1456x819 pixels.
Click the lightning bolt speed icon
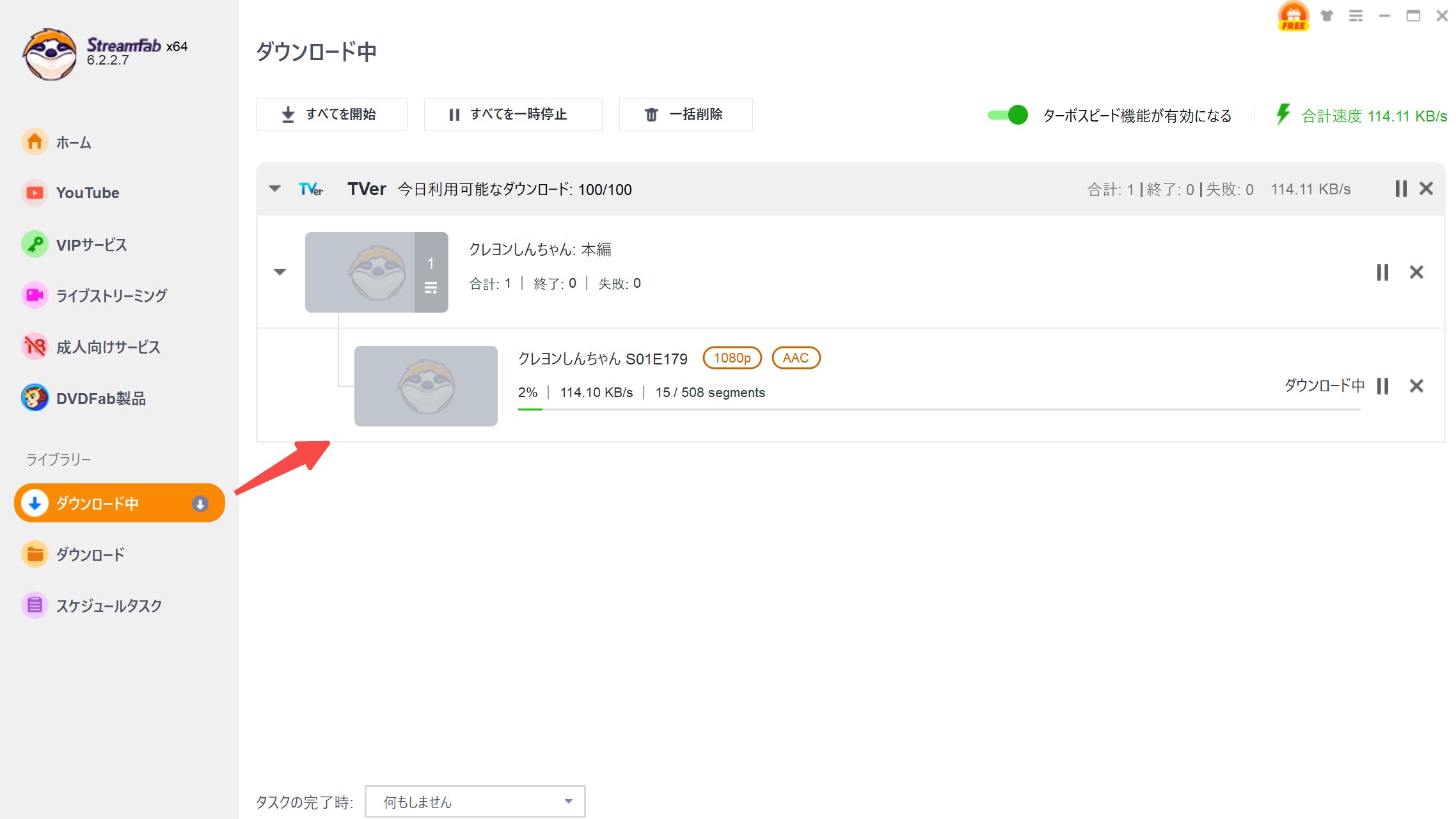click(x=1283, y=115)
